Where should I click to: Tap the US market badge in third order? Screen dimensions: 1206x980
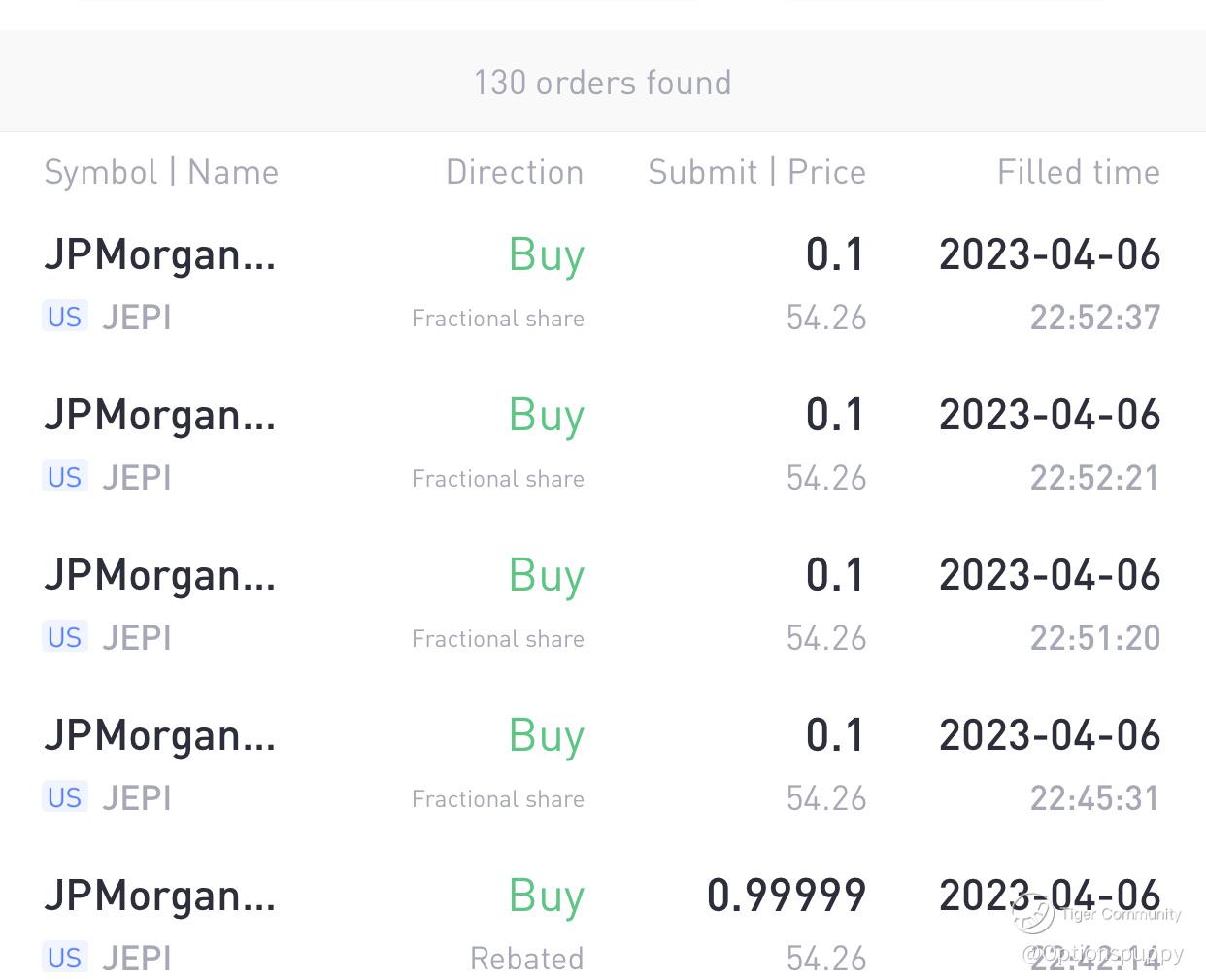pos(65,637)
